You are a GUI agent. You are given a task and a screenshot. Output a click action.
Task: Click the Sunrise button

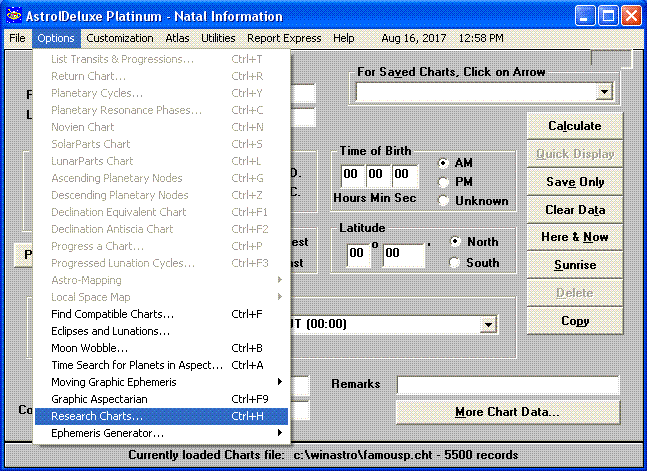[575, 265]
